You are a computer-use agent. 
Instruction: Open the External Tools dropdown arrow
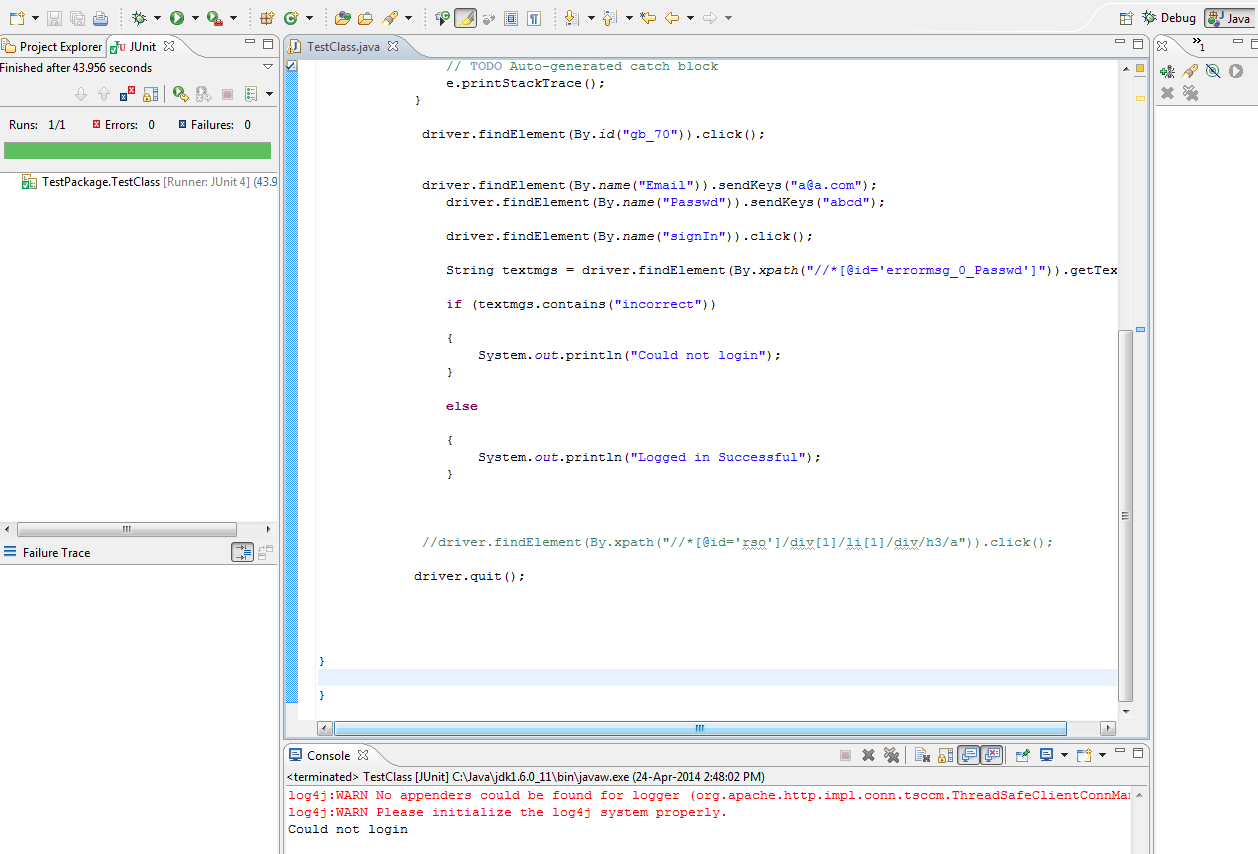coord(233,18)
